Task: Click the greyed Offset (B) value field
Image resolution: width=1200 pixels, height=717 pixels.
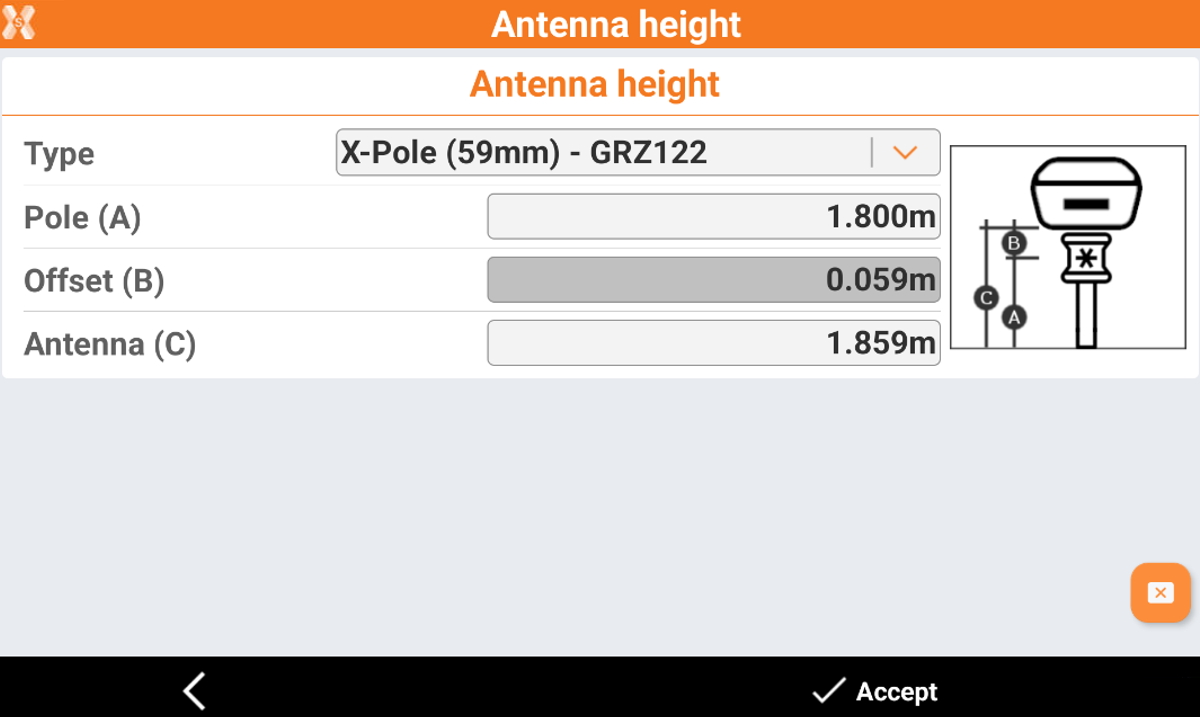Action: [713, 280]
